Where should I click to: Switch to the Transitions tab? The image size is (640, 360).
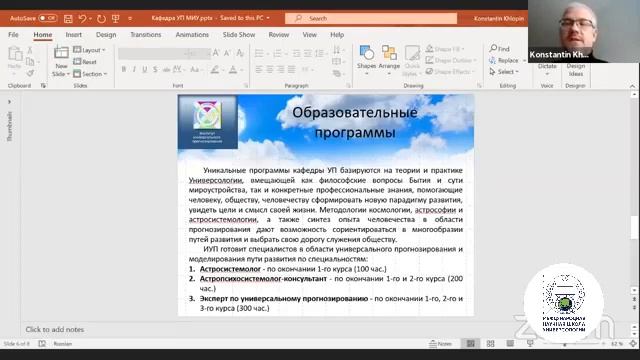point(145,35)
